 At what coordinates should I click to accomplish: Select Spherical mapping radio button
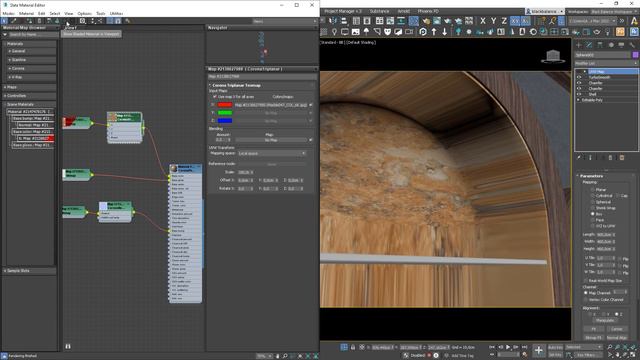pyautogui.click(x=592, y=202)
